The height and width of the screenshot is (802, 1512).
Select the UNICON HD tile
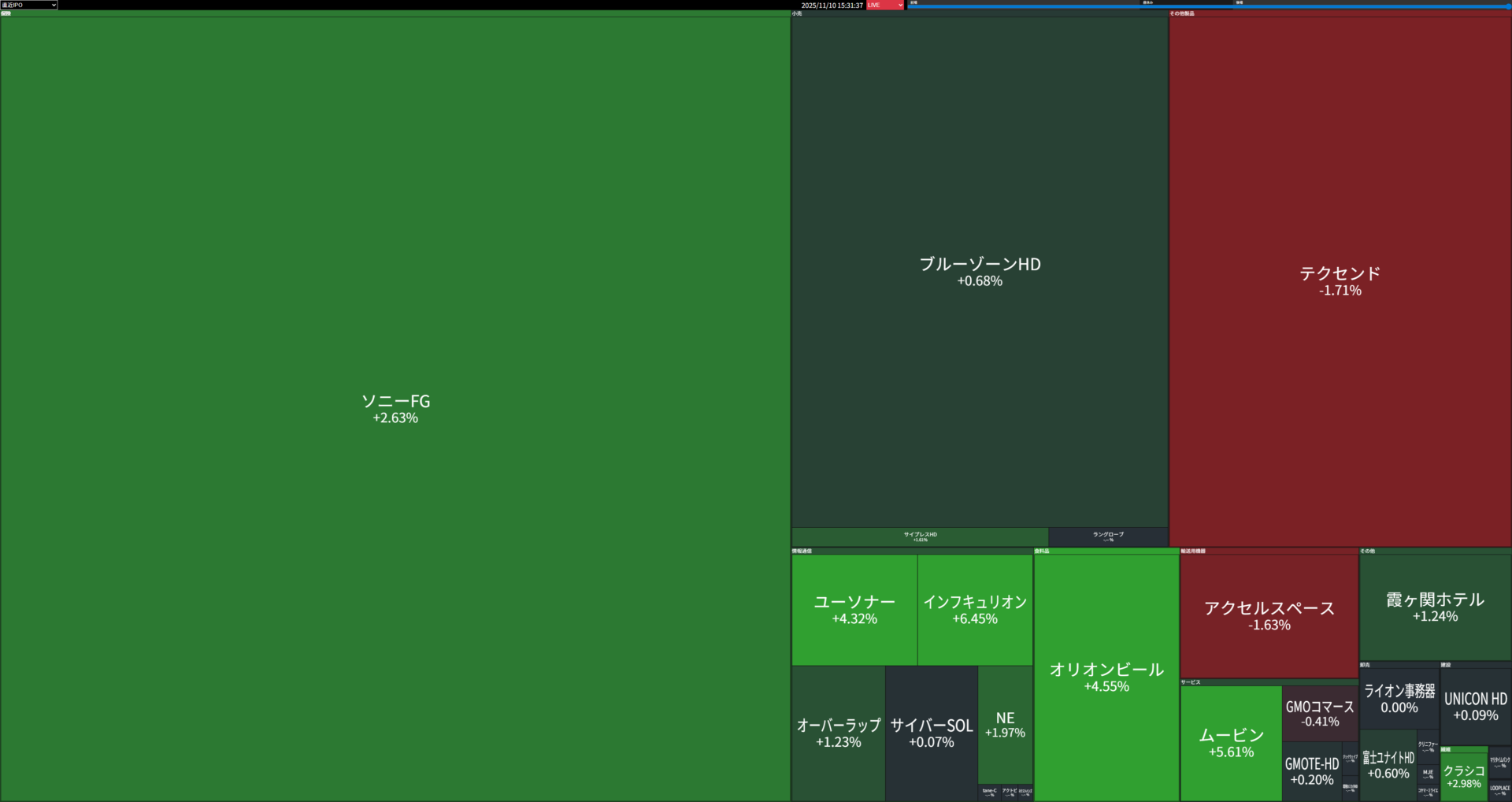coord(1476,707)
